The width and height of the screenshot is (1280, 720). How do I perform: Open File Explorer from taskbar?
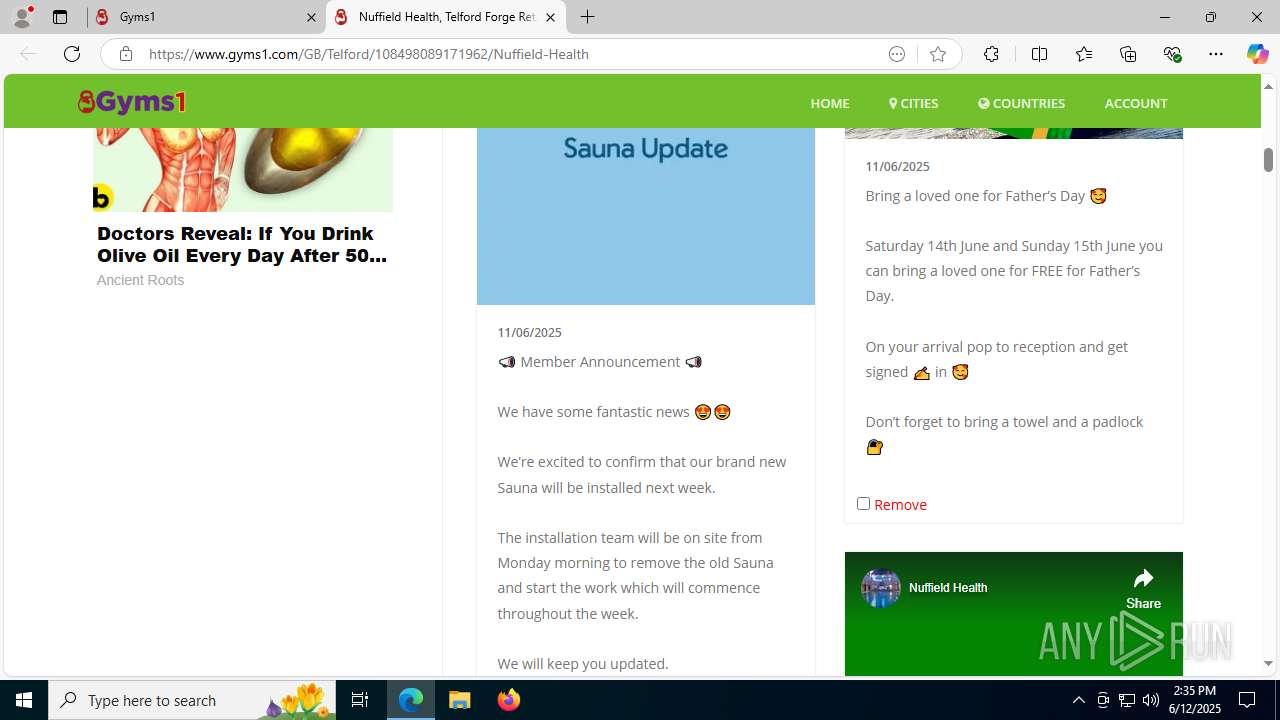tap(460, 700)
